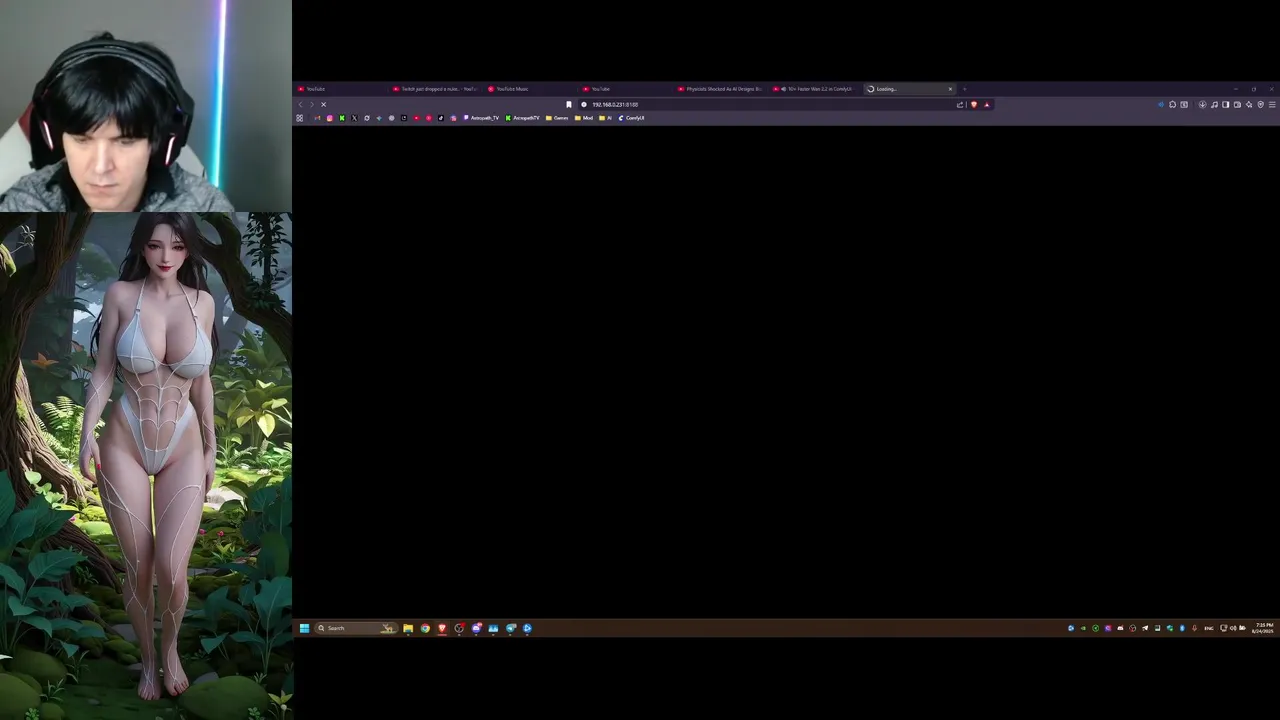The width and height of the screenshot is (1280, 720).
Task: Bookmark this page using the bookmark icon
Action: pos(569,104)
